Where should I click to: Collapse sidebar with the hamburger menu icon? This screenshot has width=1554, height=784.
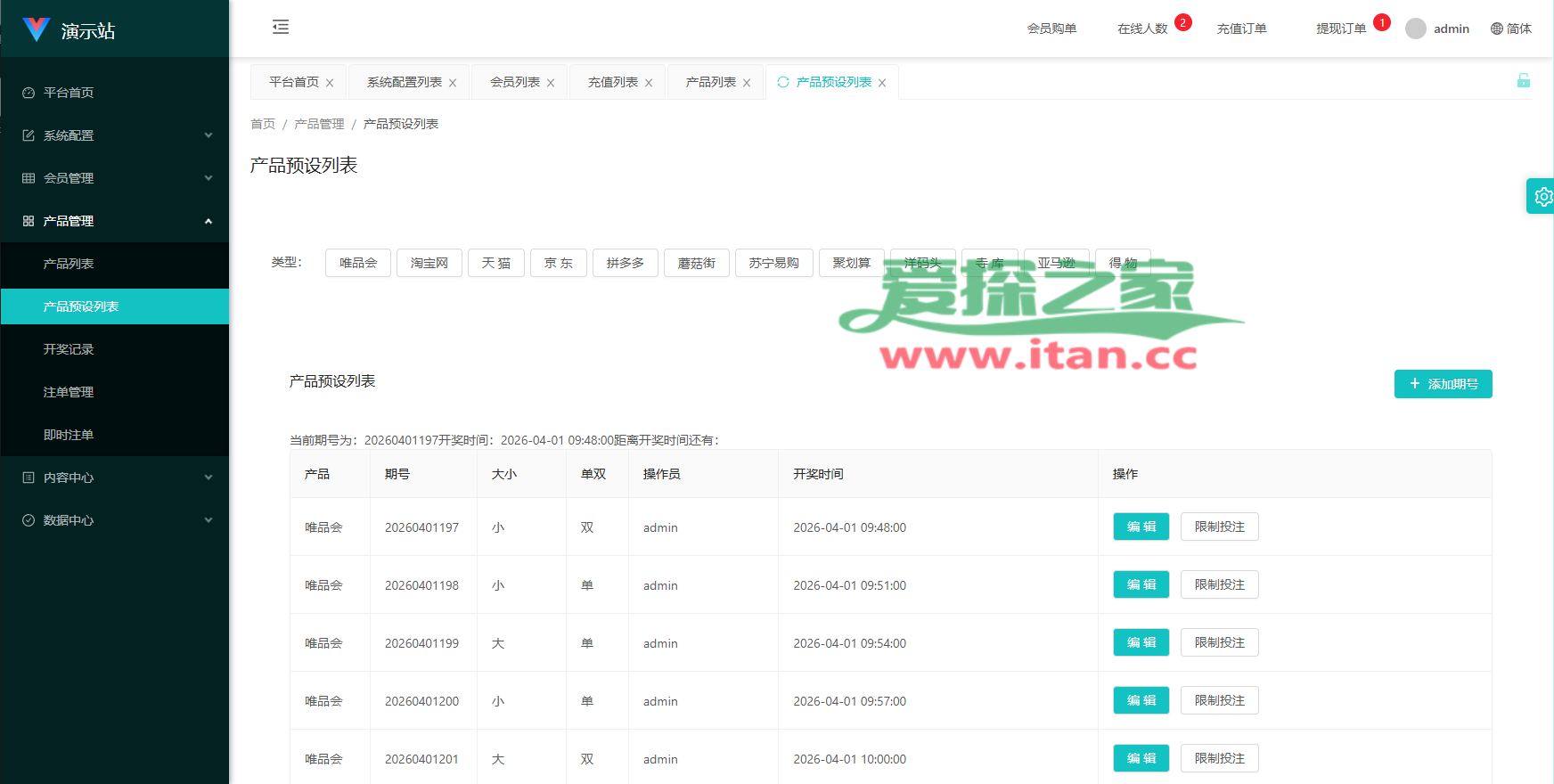point(281,27)
